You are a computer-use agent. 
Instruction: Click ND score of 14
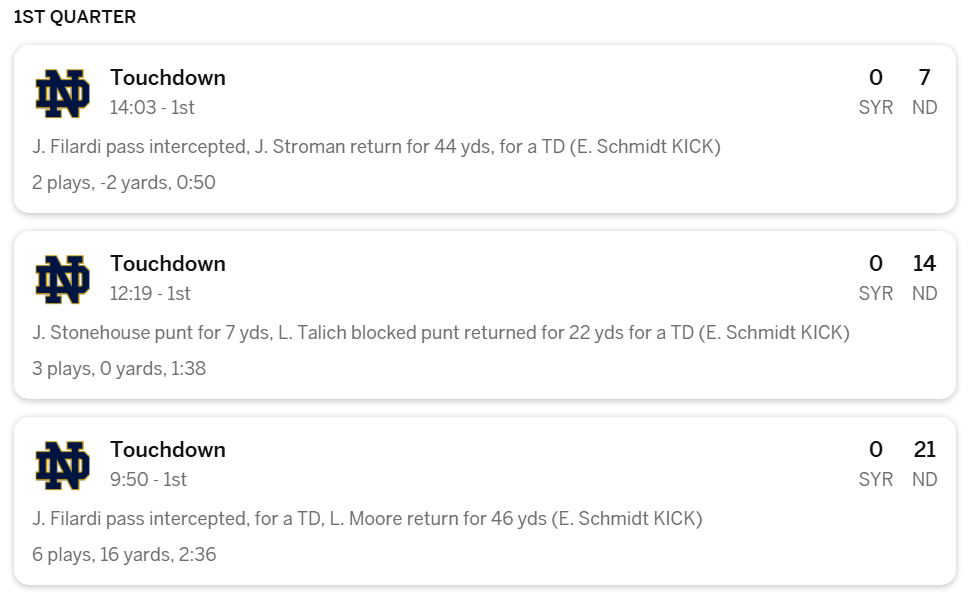pyautogui.click(x=924, y=264)
